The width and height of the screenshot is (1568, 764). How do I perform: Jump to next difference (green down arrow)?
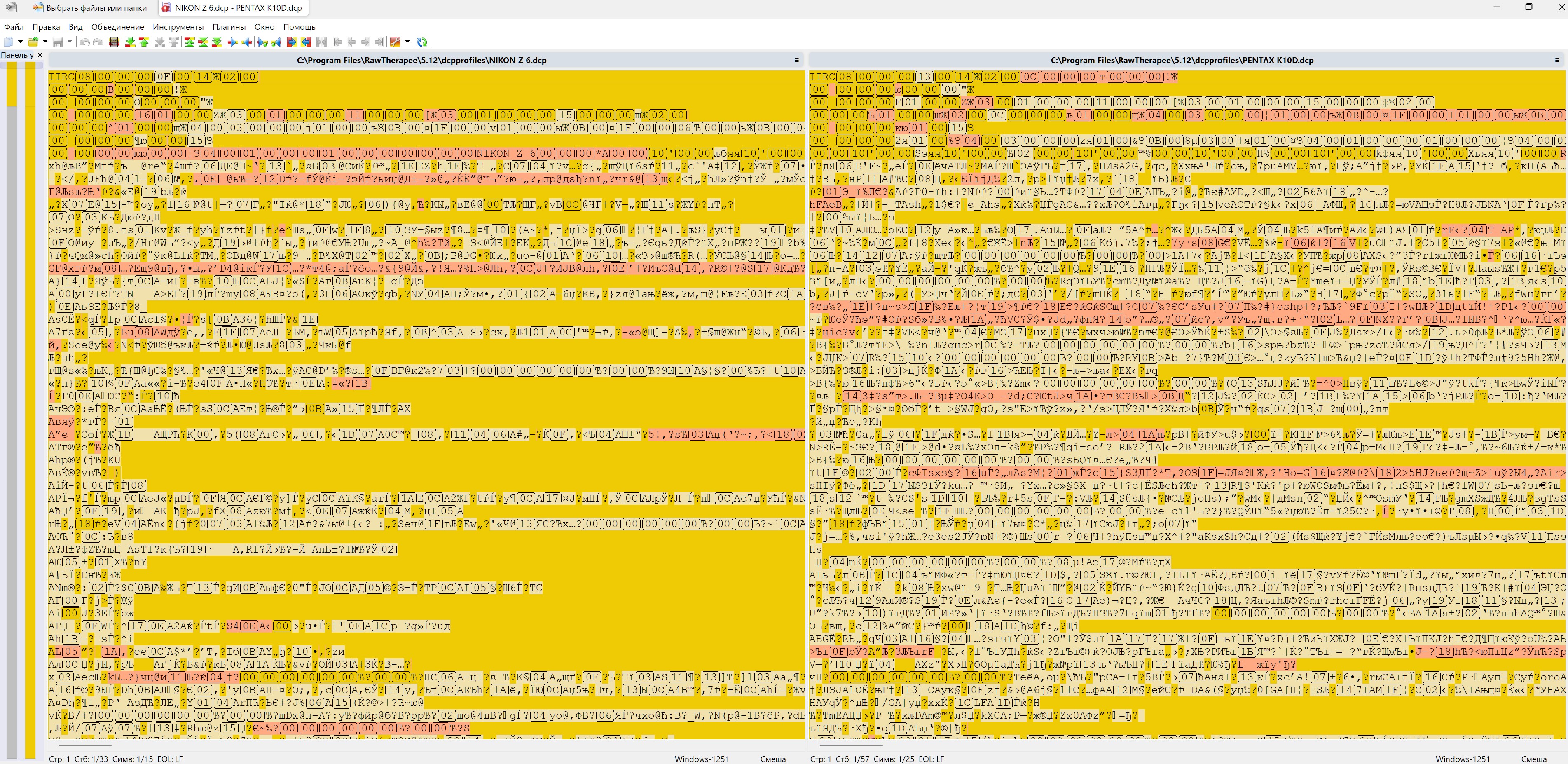pyautogui.click(x=130, y=42)
